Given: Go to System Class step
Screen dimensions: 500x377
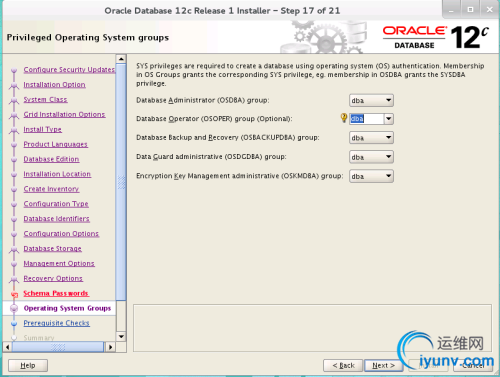Looking at the screenshot, I should coord(45,100).
